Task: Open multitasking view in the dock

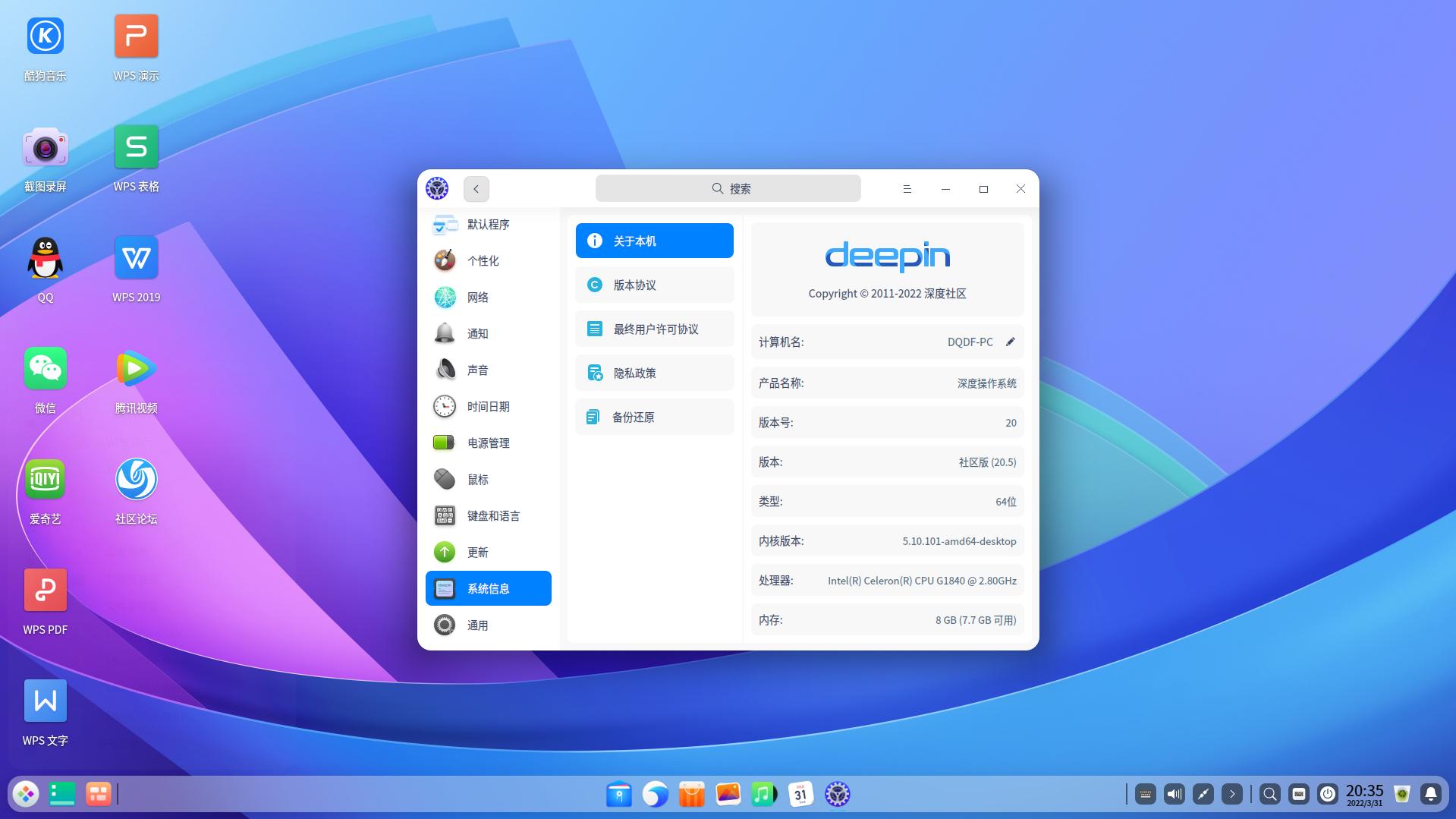Action: coord(99,794)
